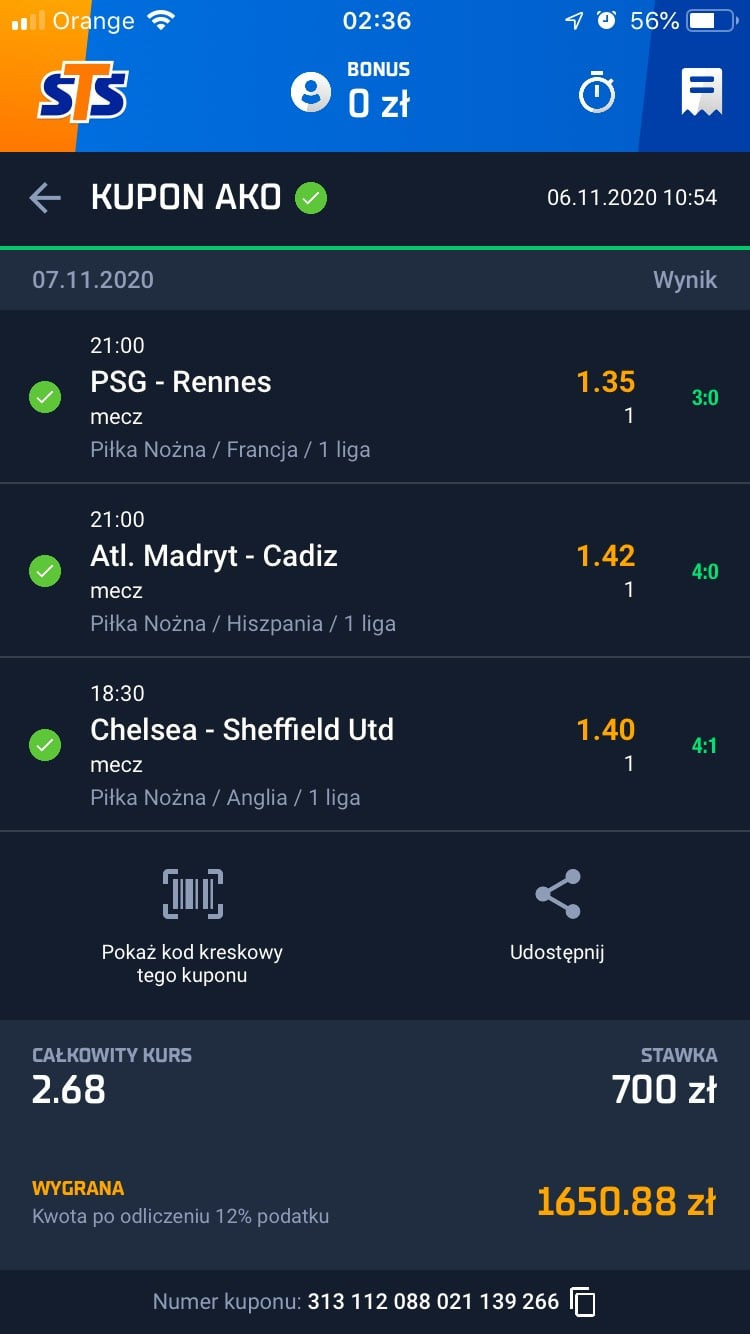Tap the coupon number 313 112 088 021 139 266
Image resolution: width=750 pixels, height=1334 pixels.
pyautogui.click(x=433, y=1301)
